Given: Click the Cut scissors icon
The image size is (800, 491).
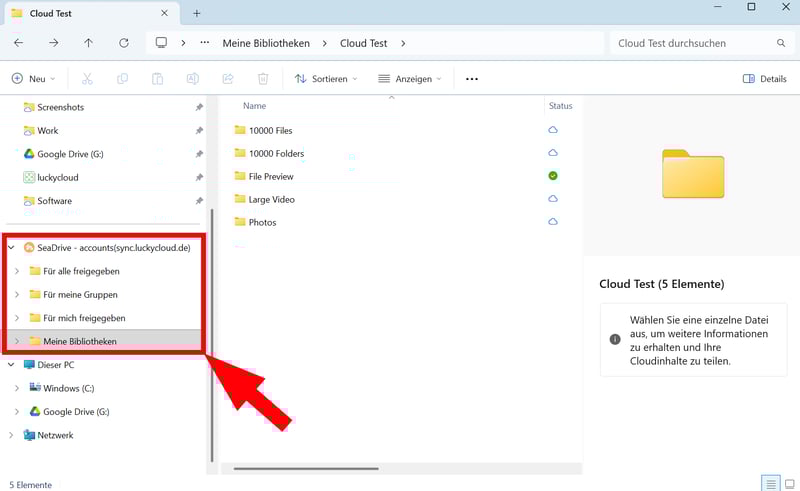Looking at the screenshot, I should 87,79.
